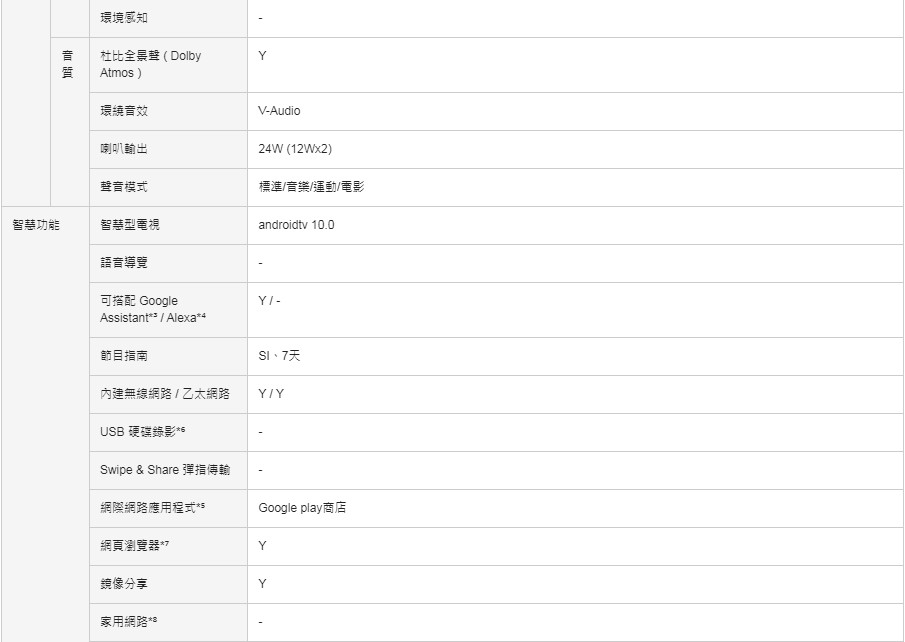Select the 聲音模式 row label
This screenshot has height=642, width=905.
coord(124,187)
